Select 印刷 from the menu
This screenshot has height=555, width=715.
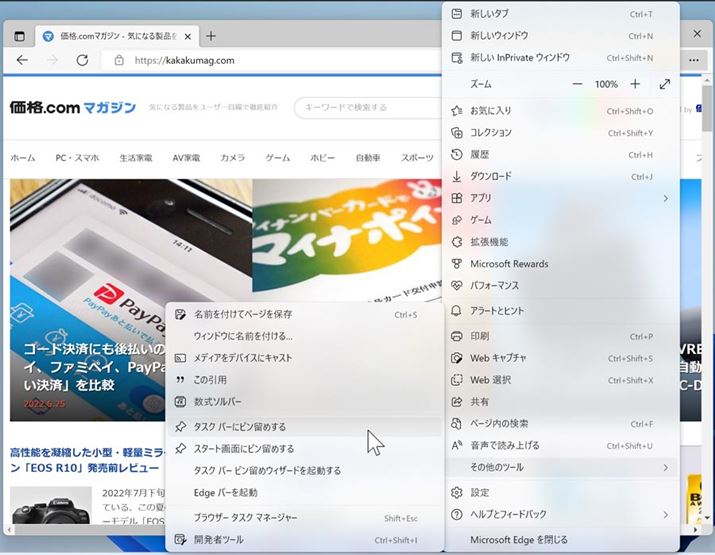(560, 337)
